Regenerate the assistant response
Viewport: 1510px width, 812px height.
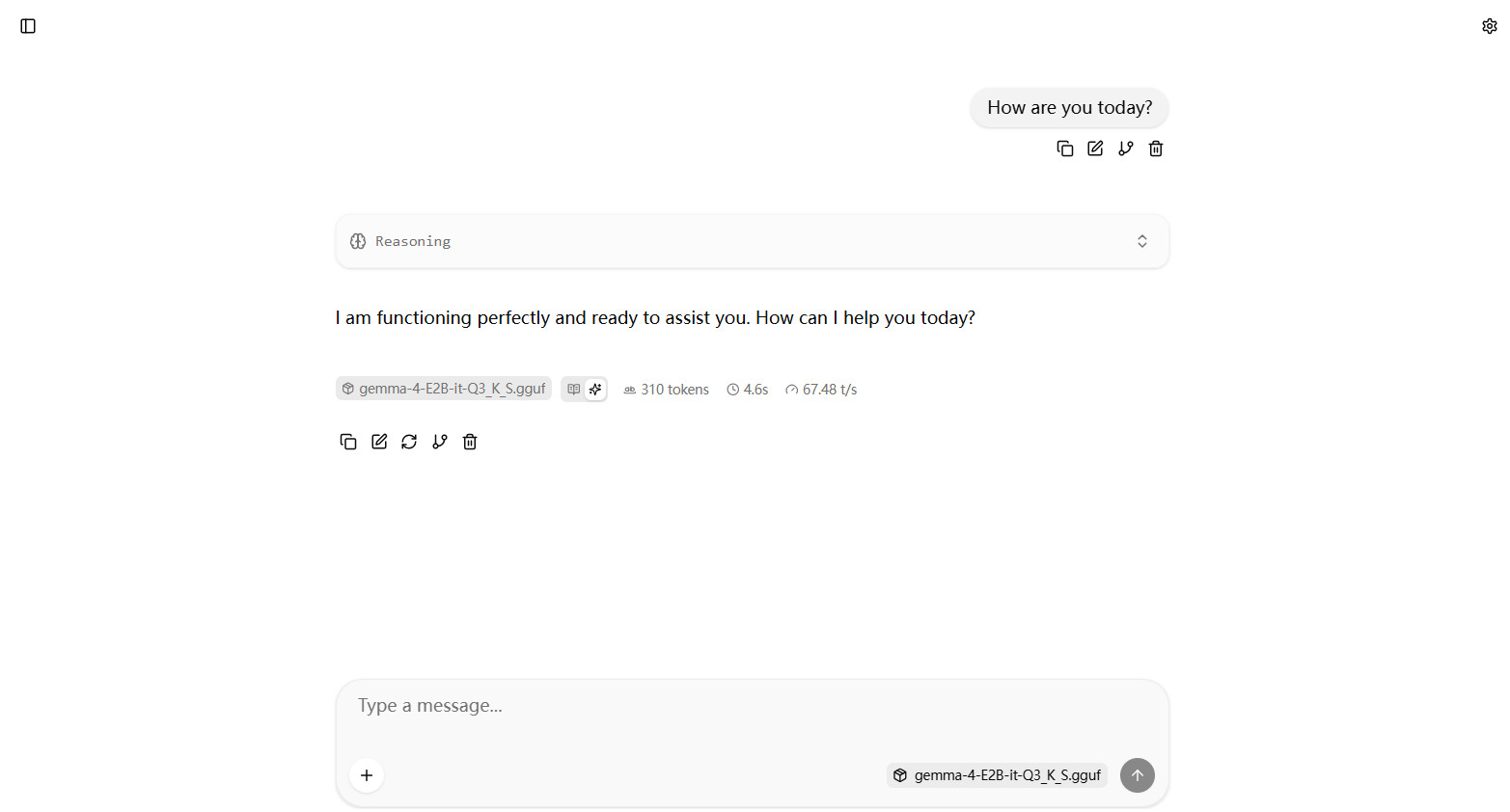pyautogui.click(x=409, y=442)
